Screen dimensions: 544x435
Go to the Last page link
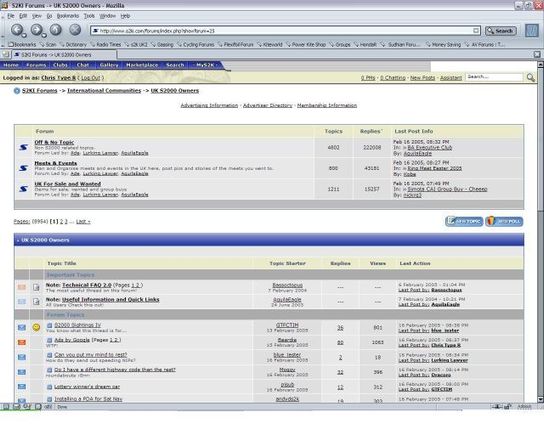83,221
